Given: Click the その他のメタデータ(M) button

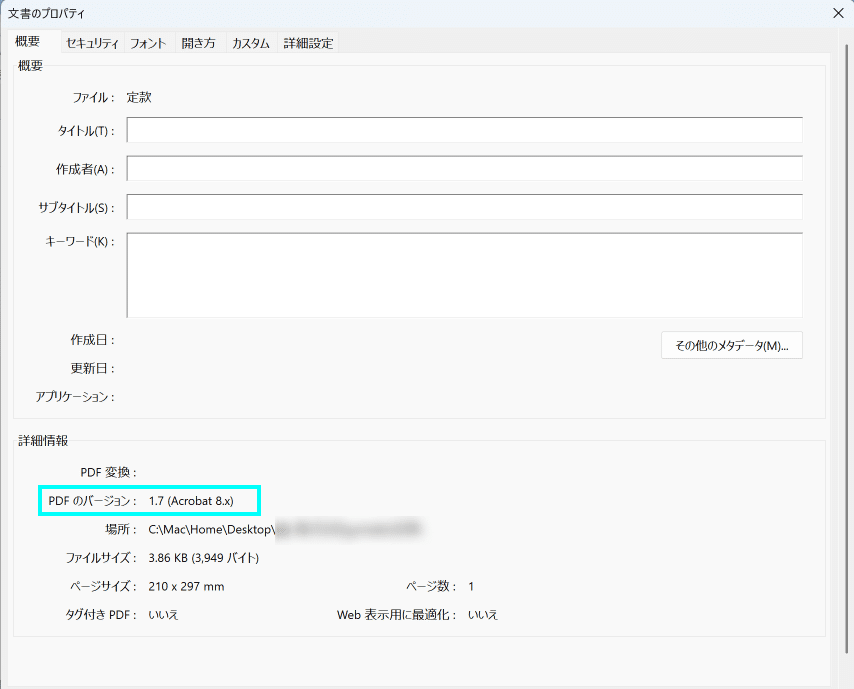Looking at the screenshot, I should [731, 345].
